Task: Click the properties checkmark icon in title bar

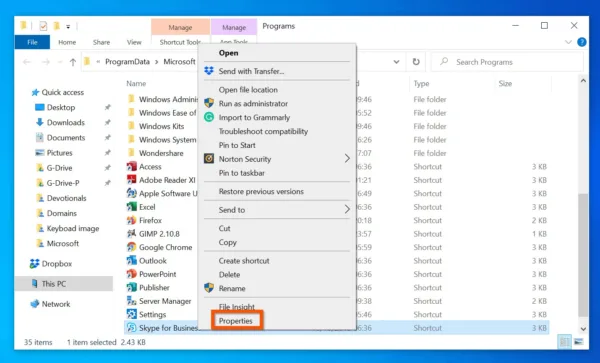Action: [x=43, y=26]
